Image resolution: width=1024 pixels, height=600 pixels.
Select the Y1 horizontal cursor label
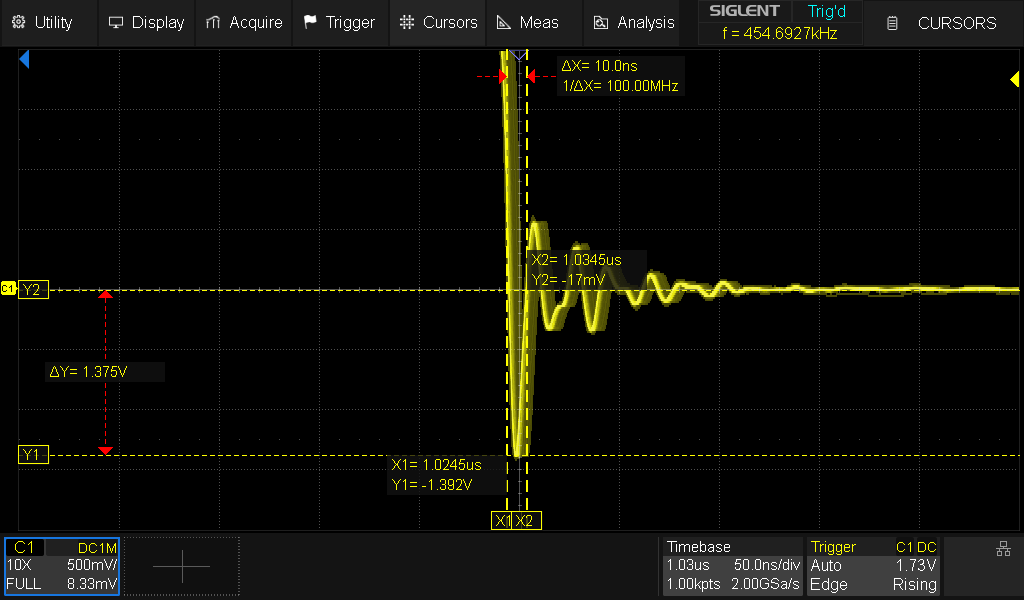(x=32, y=455)
